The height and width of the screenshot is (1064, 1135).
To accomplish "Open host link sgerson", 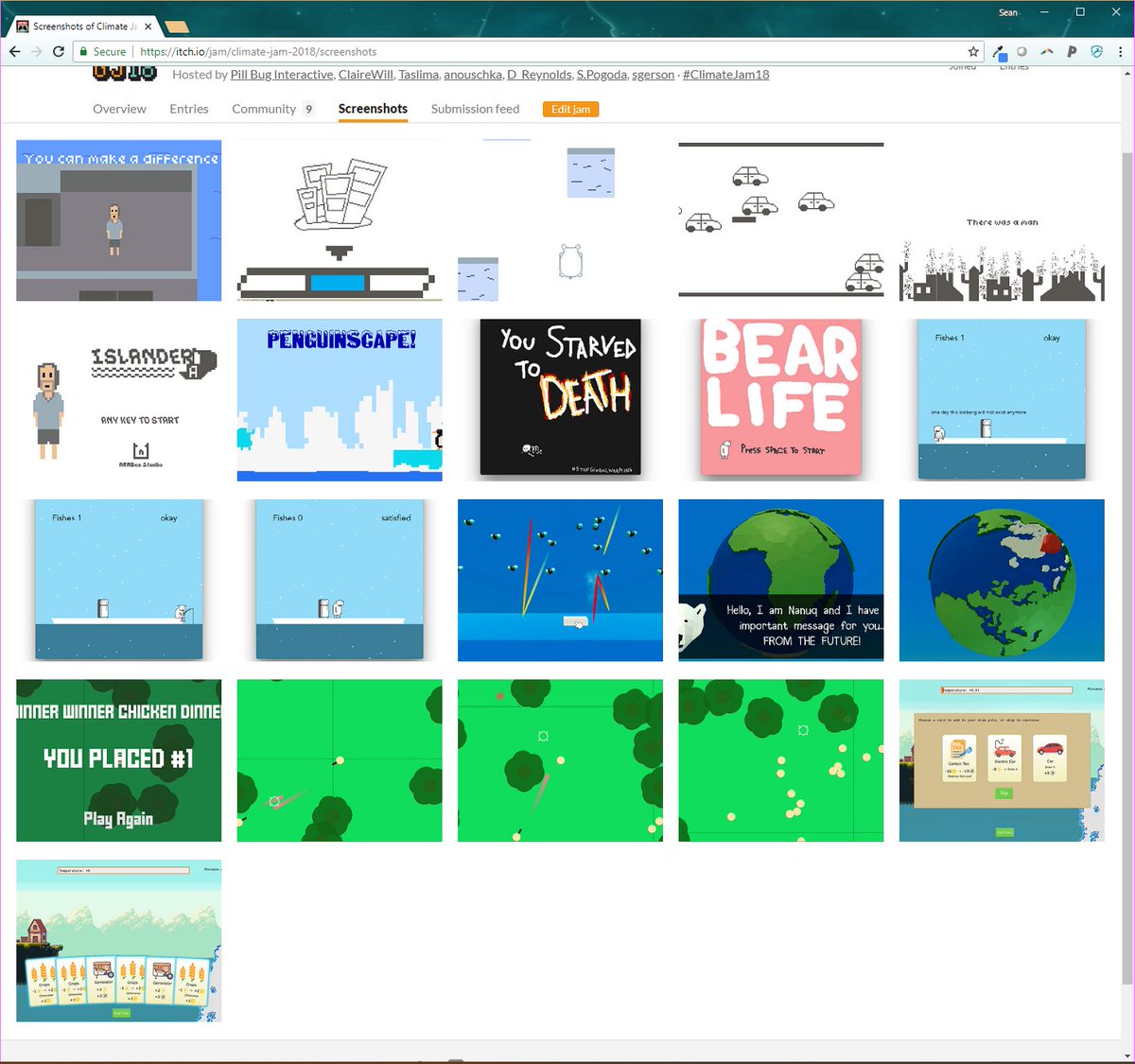I will pos(653,74).
